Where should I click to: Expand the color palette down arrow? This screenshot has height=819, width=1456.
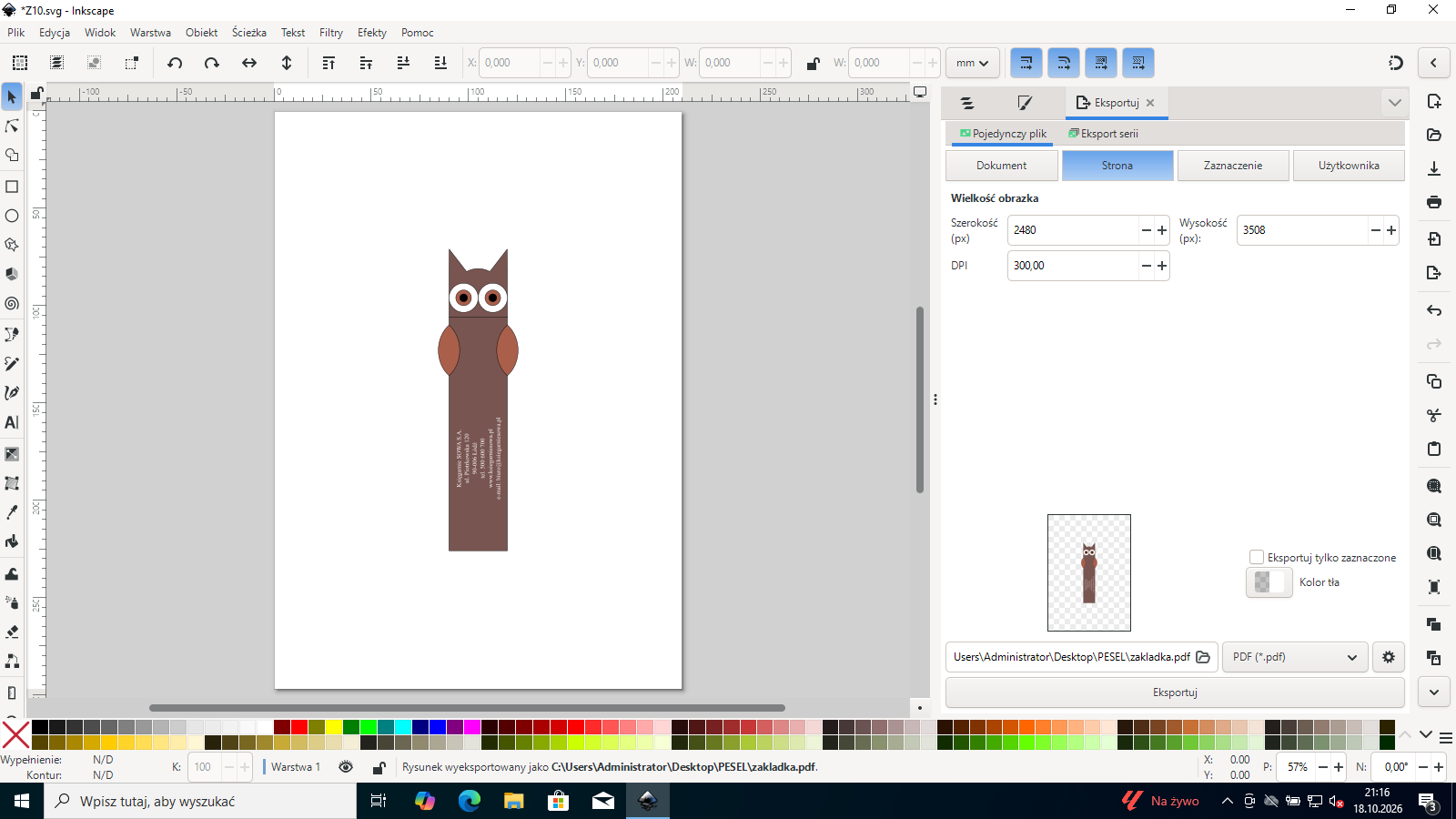[1426, 734]
